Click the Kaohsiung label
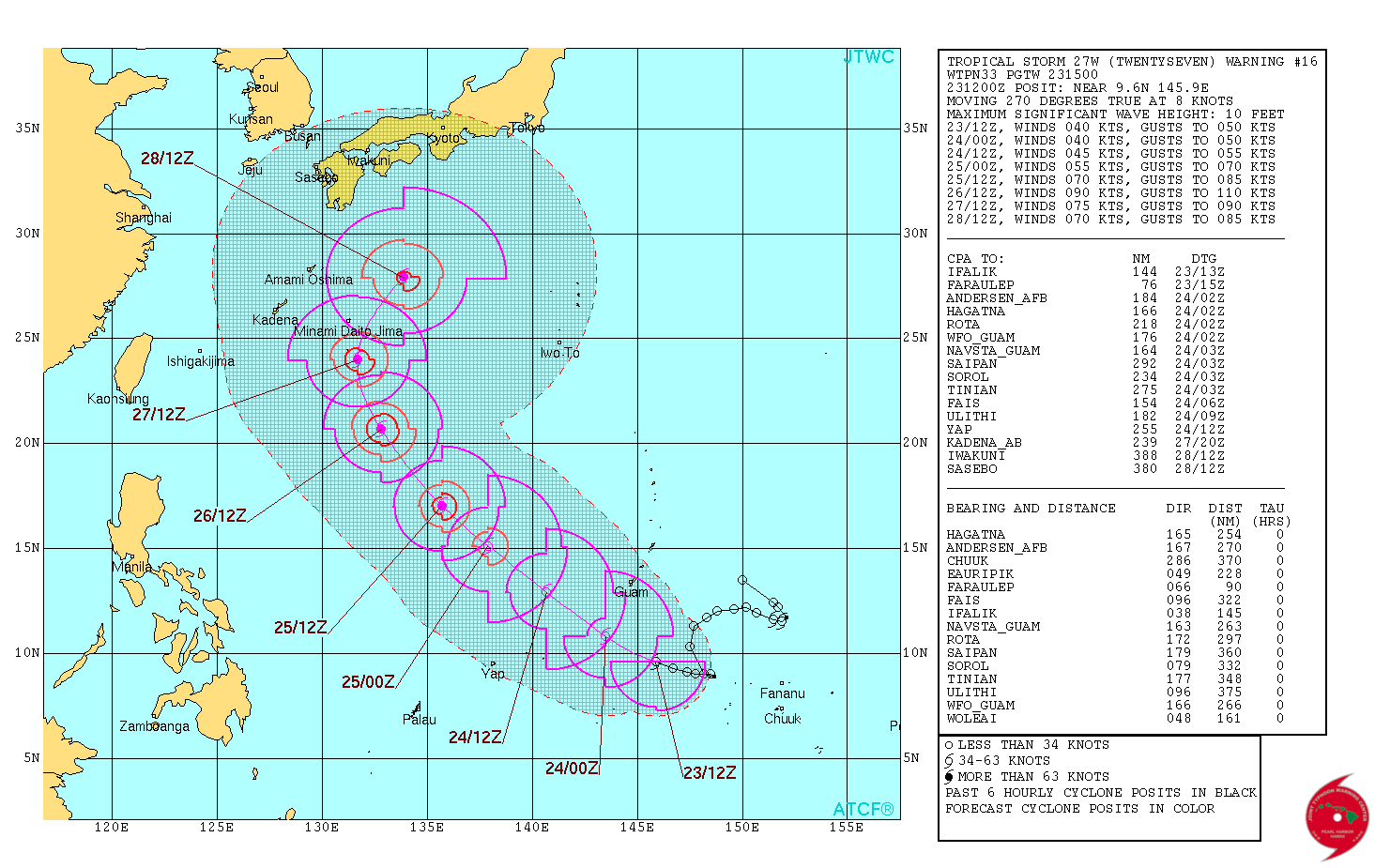Viewport: 1375px width, 868px height. tap(118, 399)
